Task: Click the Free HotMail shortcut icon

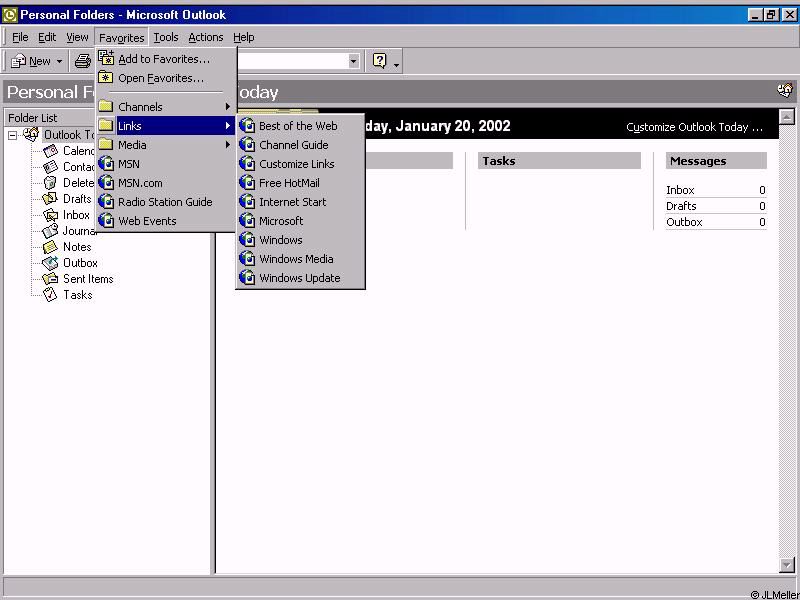Action: pos(247,183)
